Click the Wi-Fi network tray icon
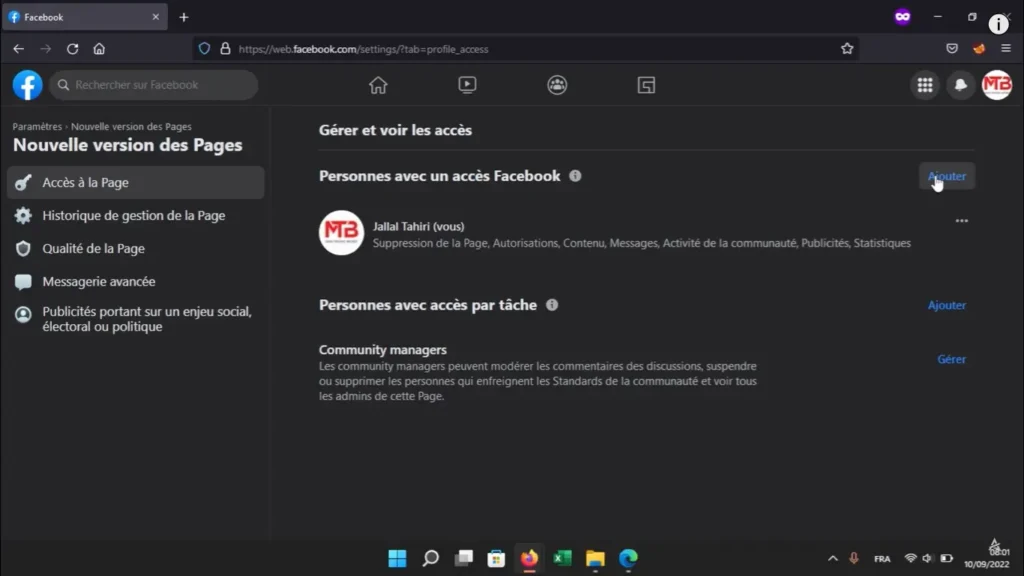The width and height of the screenshot is (1024, 576). point(910,558)
